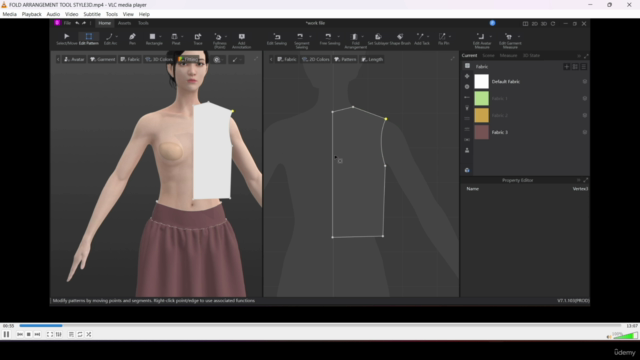Screen dimensions: 640x360
Task: Activate the Add Tack tool
Action: 421,39
